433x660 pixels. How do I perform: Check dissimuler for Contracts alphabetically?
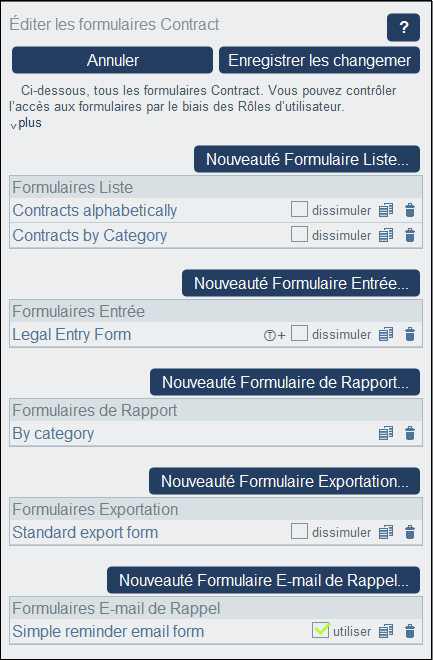[299, 209]
